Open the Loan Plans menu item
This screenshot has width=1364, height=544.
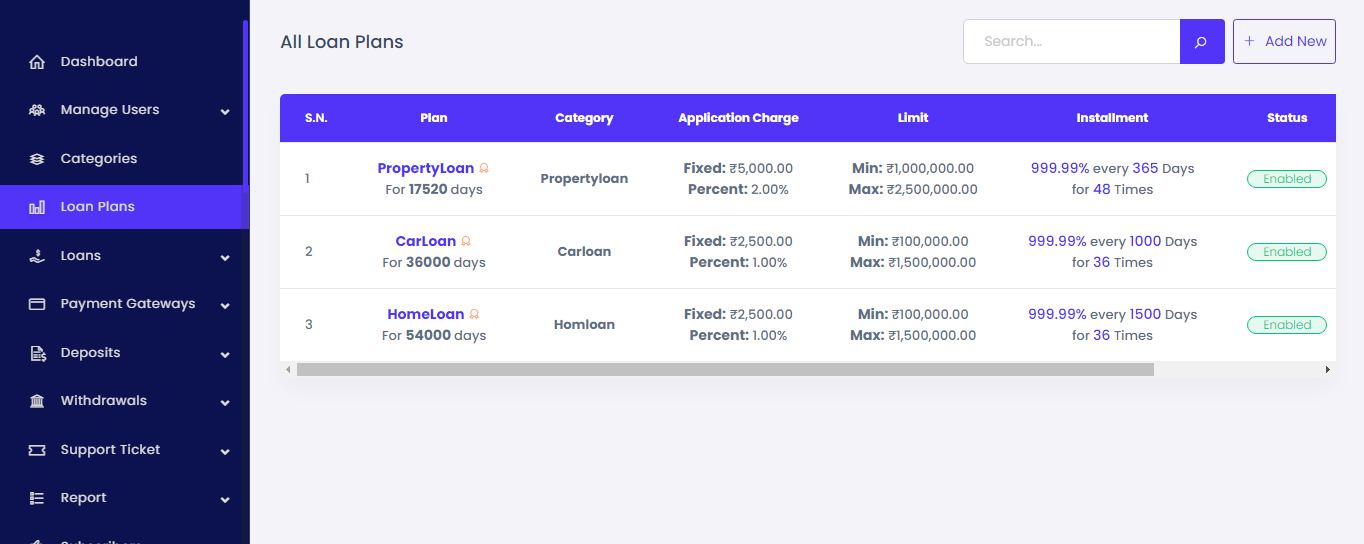97,207
